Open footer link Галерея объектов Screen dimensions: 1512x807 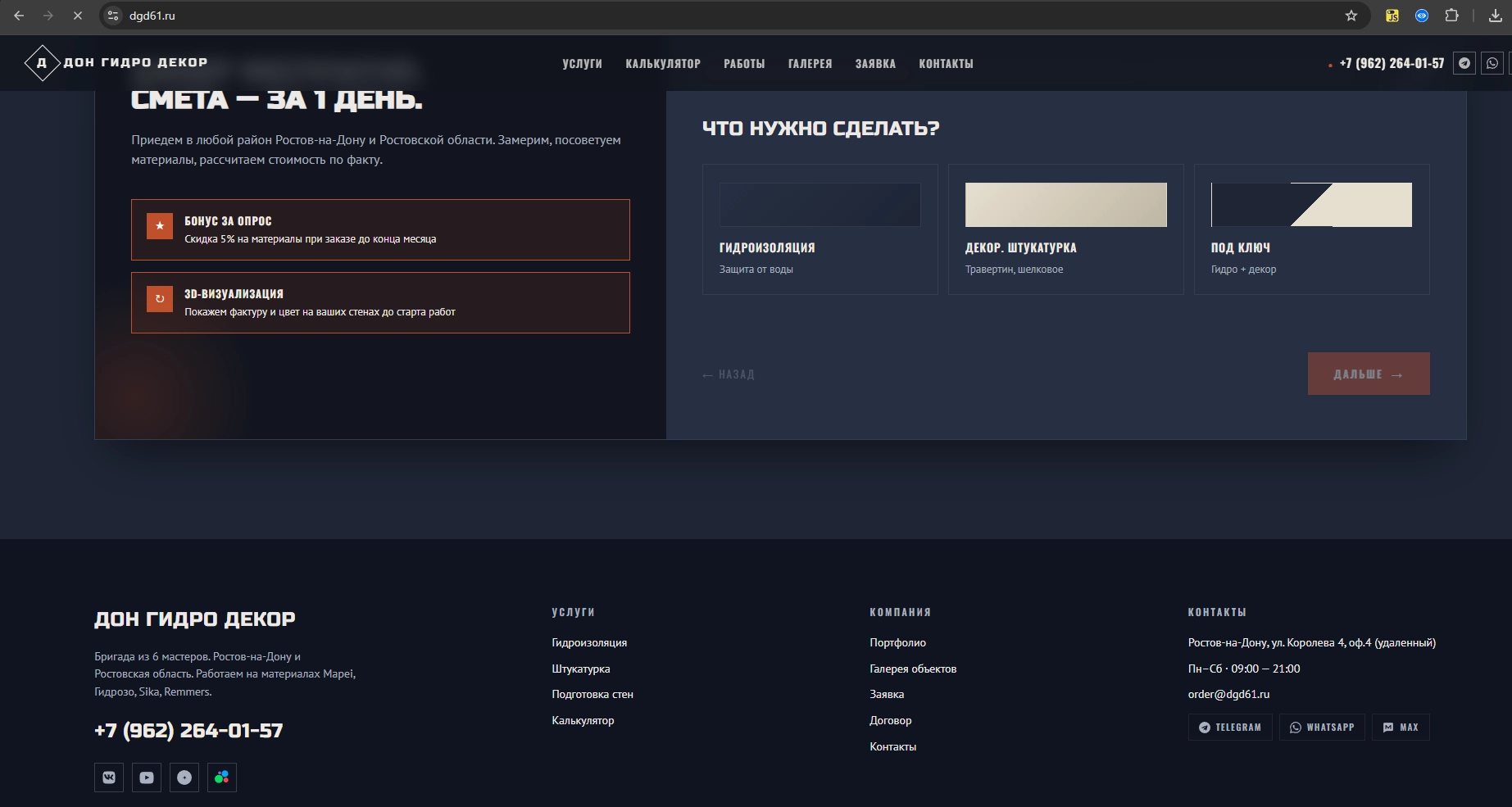[x=913, y=669]
